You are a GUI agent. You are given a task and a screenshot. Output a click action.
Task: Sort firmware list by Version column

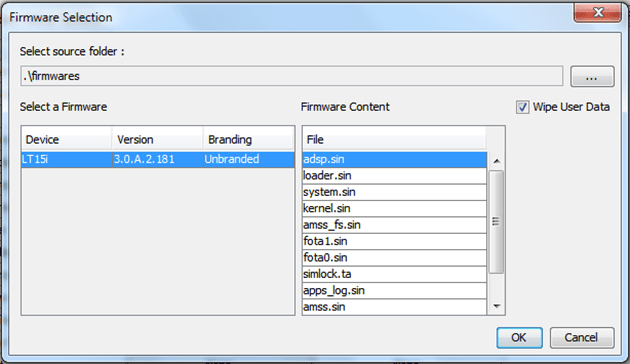pos(158,139)
